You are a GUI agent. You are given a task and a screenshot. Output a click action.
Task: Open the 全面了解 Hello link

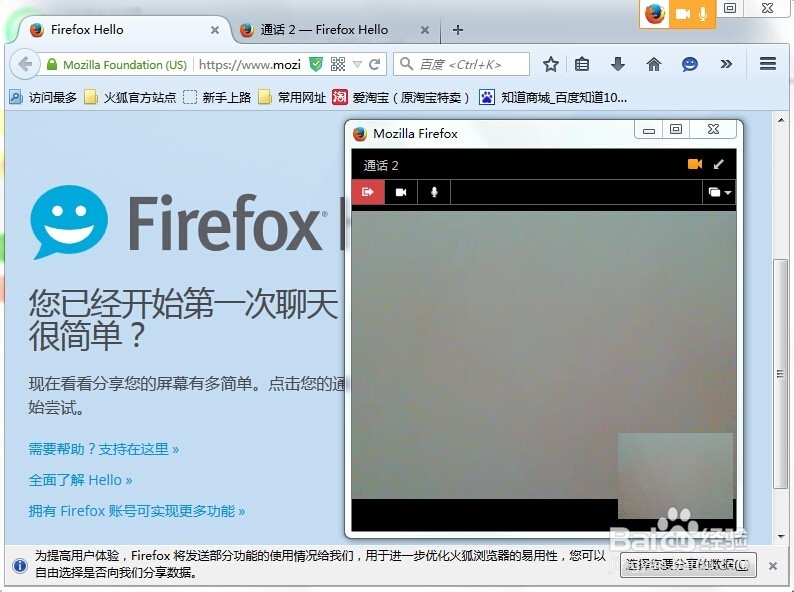pos(81,480)
